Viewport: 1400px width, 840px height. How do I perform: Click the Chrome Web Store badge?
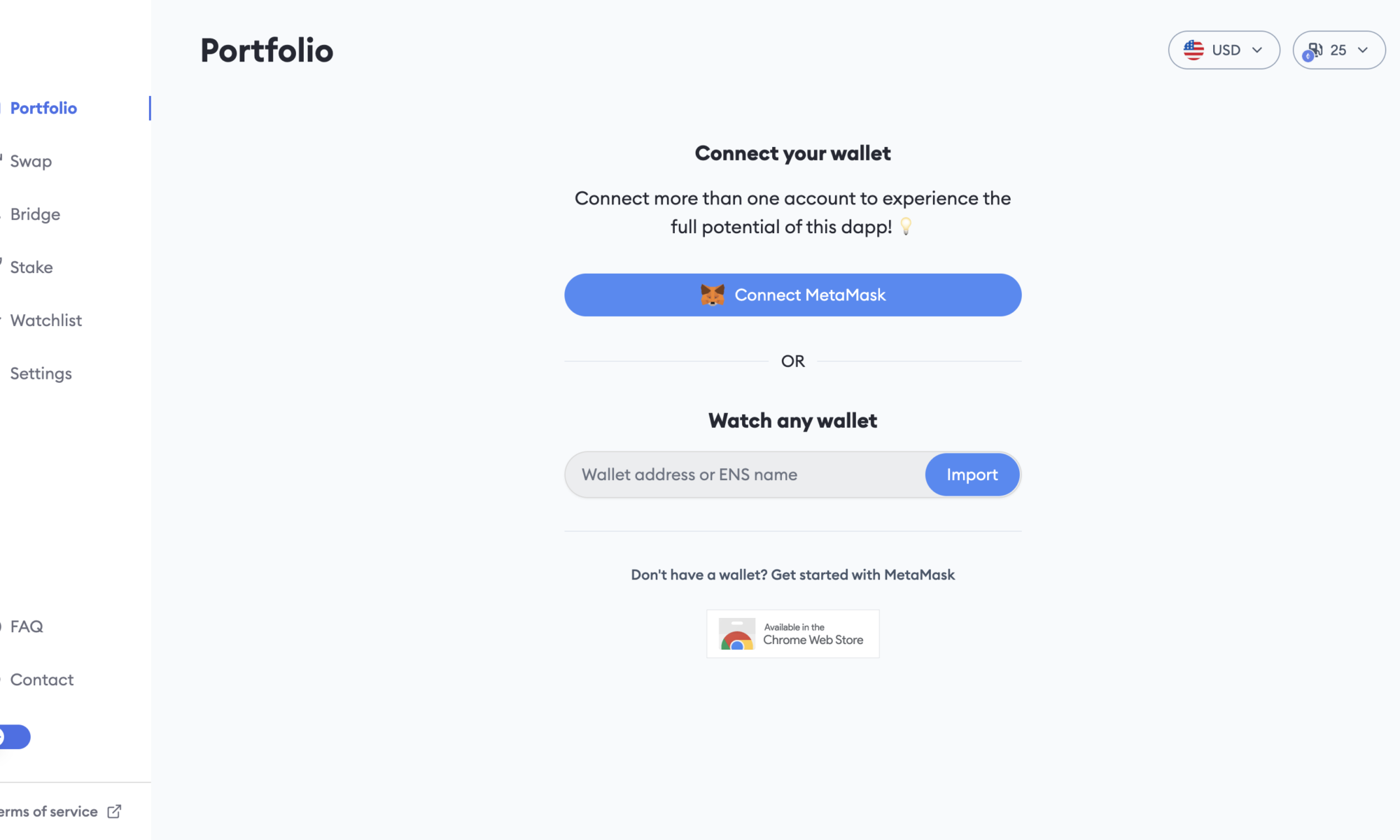(x=792, y=633)
